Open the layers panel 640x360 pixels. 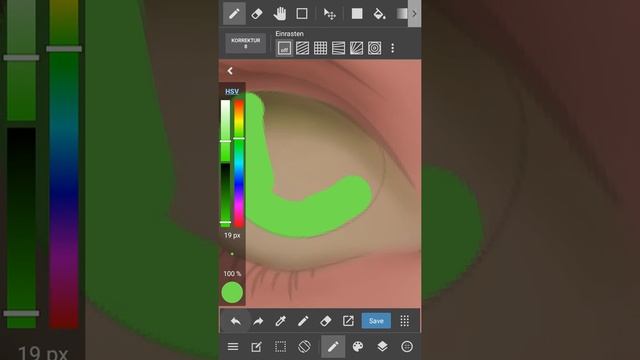point(382,347)
